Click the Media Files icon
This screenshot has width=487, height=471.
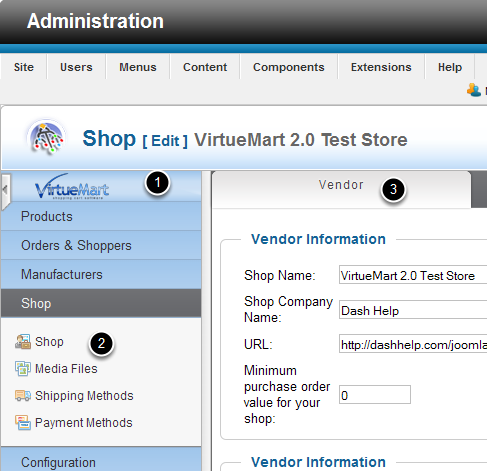click(23, 369)
